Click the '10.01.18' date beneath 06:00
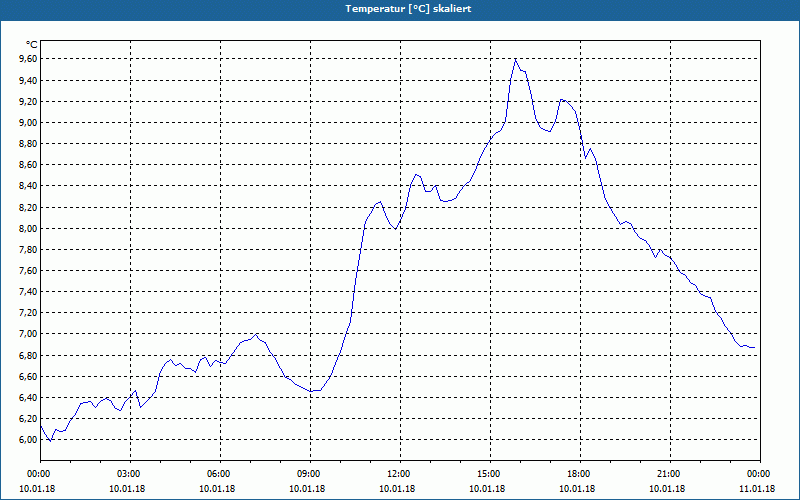800x500 pixels. 217,489
